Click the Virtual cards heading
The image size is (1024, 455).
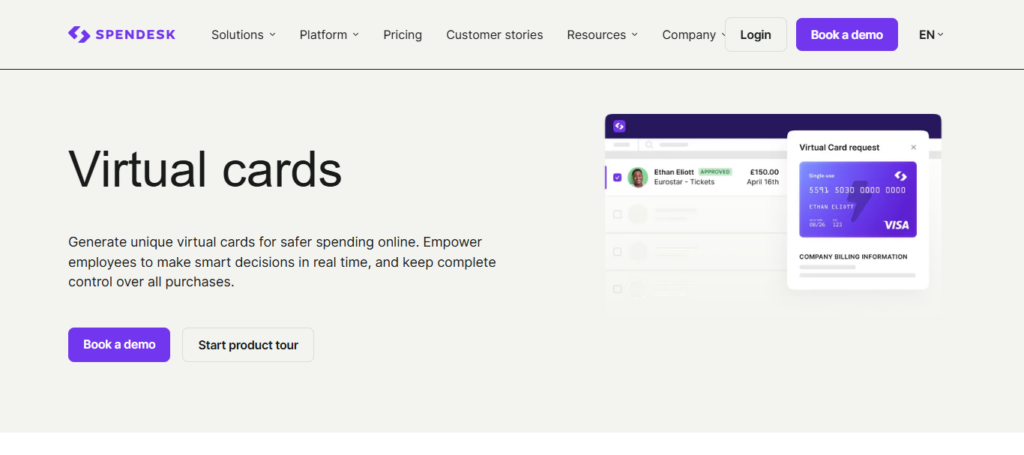click(205, 168)
